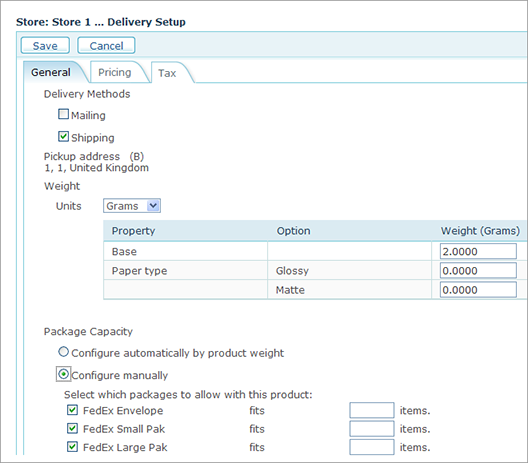The image size is (528, 463).
Task: Select the Configure manually radio button
Action: [63, 374]
